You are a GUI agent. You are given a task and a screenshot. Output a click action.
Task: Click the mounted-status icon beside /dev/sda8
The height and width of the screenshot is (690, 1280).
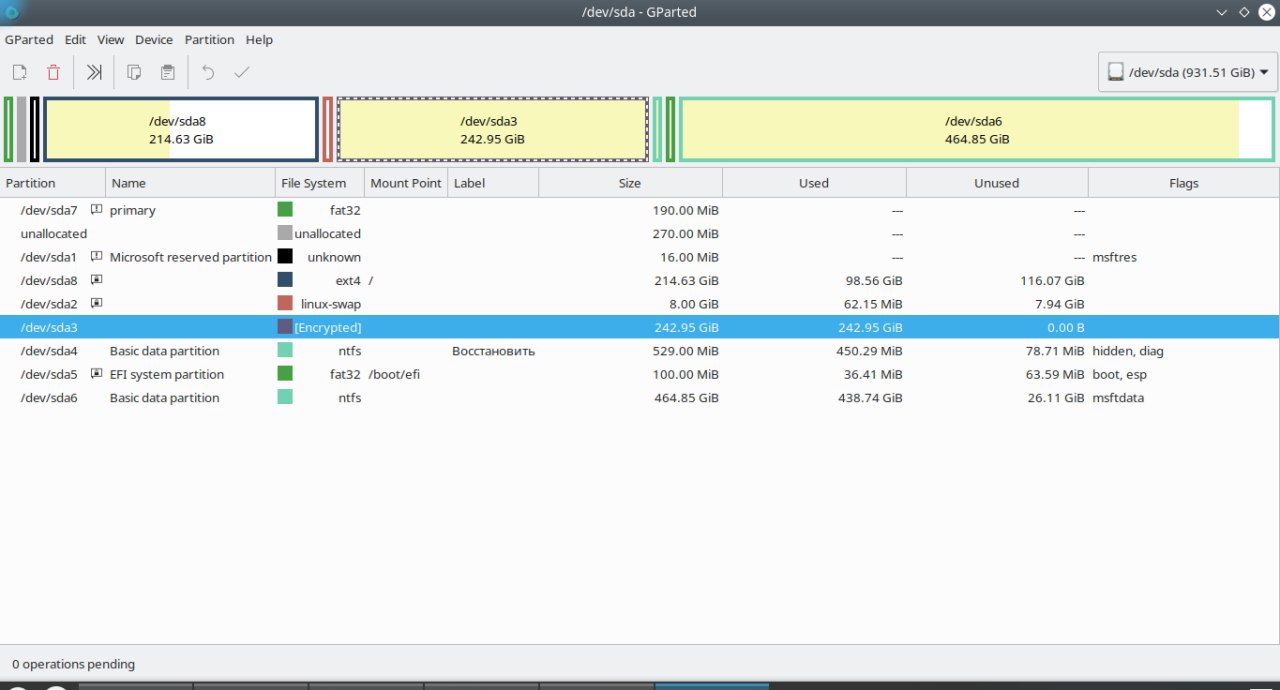97,281
